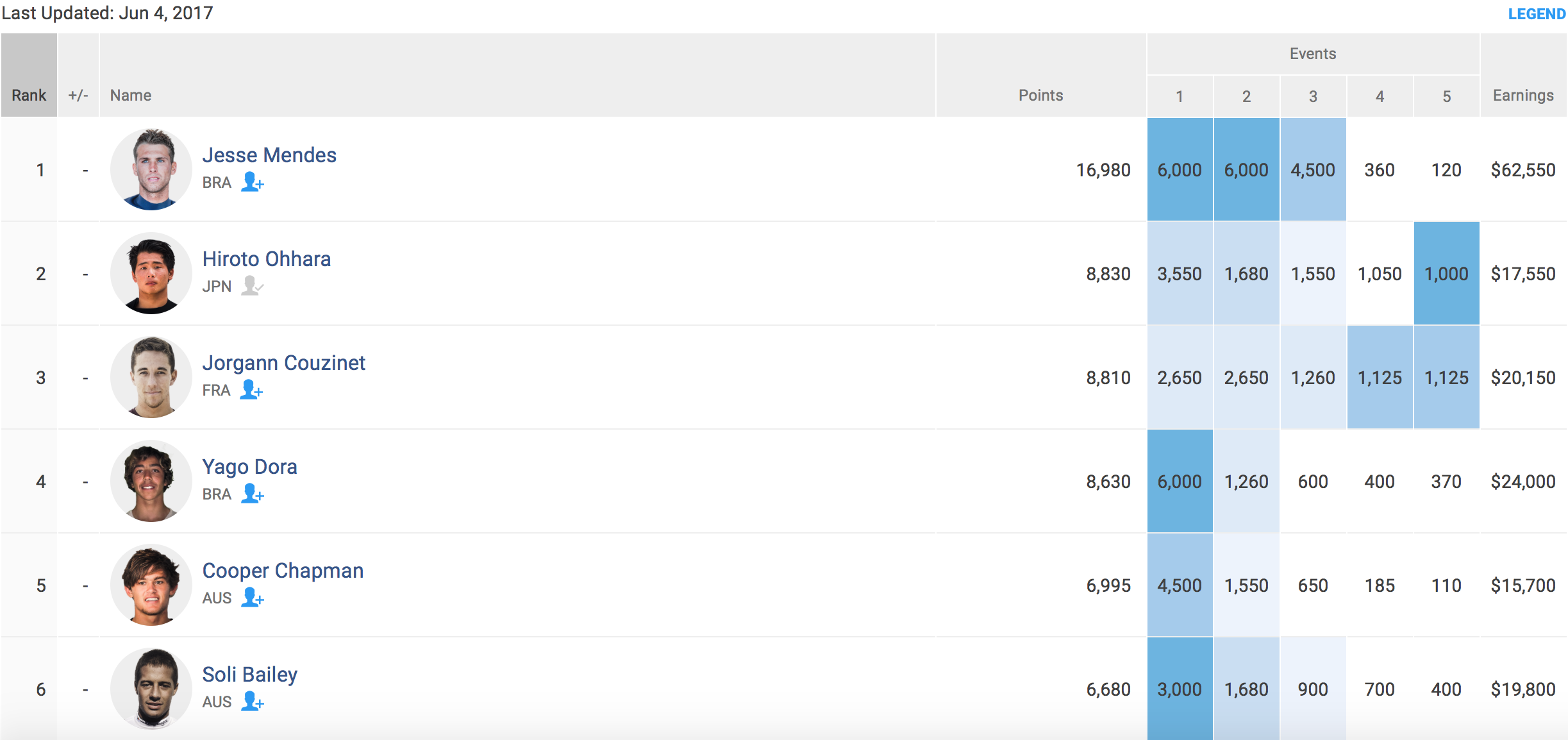Open Jesse Mendes' profile name link
The height and width of the screenshot is (740, 1568).
[269, 155]
